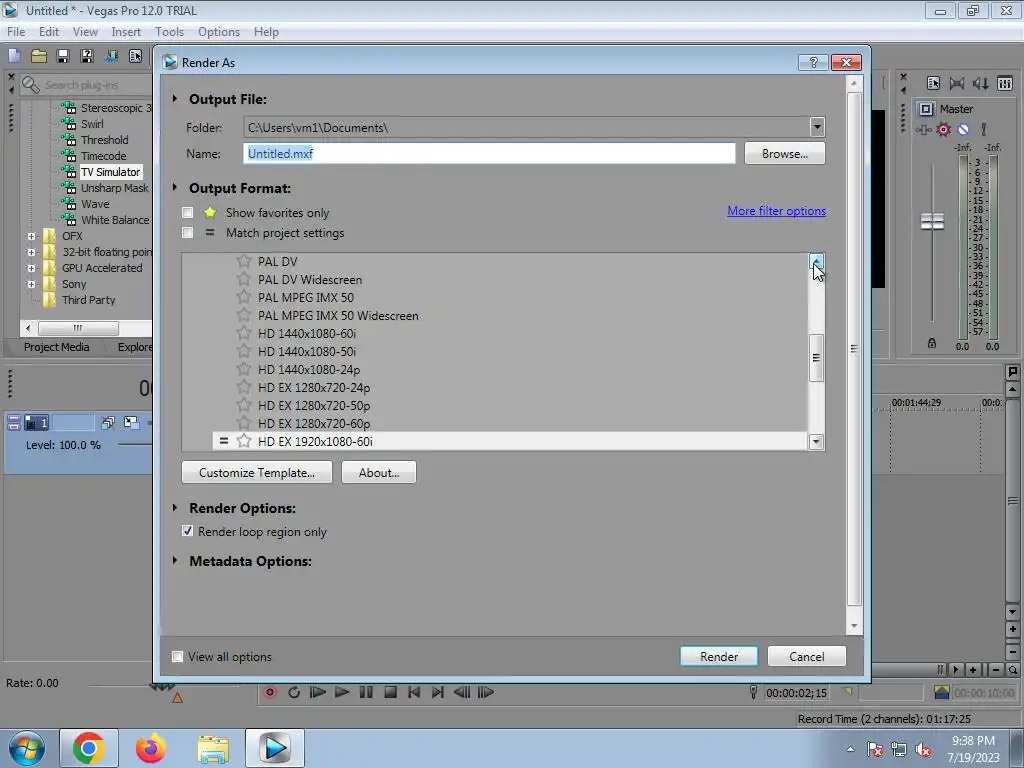Image resolution: width=1024 pixels, height=768 pixels.
Task: Click the red automation settings gear
Action: tap(943, 129)
